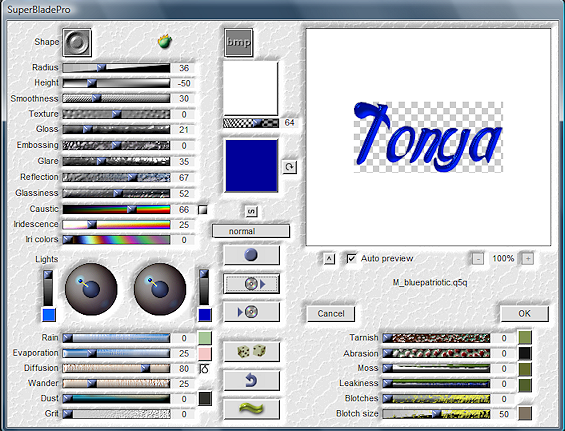Pick the olive Tarnish color swatch
This screenshot has height=431, width=565.
[525, 338]
